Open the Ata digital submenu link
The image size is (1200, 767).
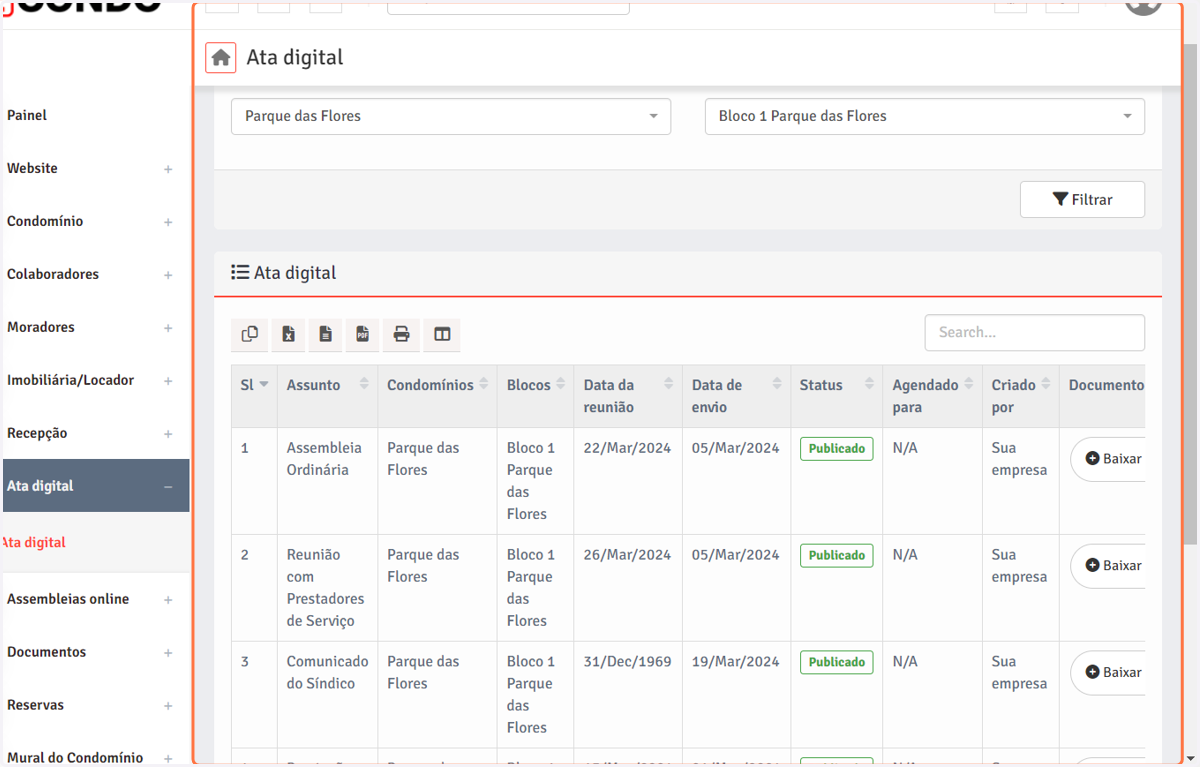click(x=34, y=543)
